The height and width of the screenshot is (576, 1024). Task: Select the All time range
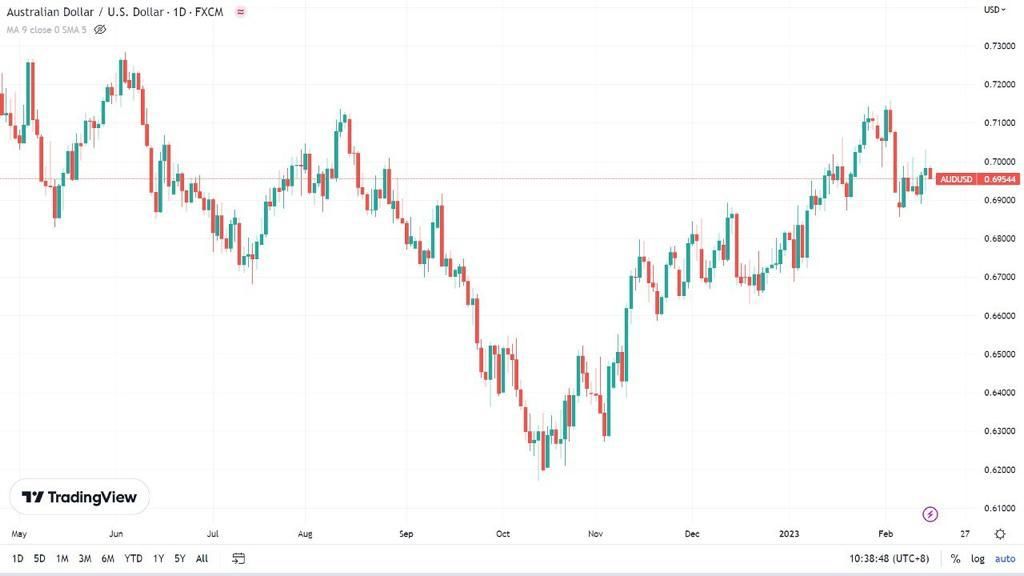[202, 558]
